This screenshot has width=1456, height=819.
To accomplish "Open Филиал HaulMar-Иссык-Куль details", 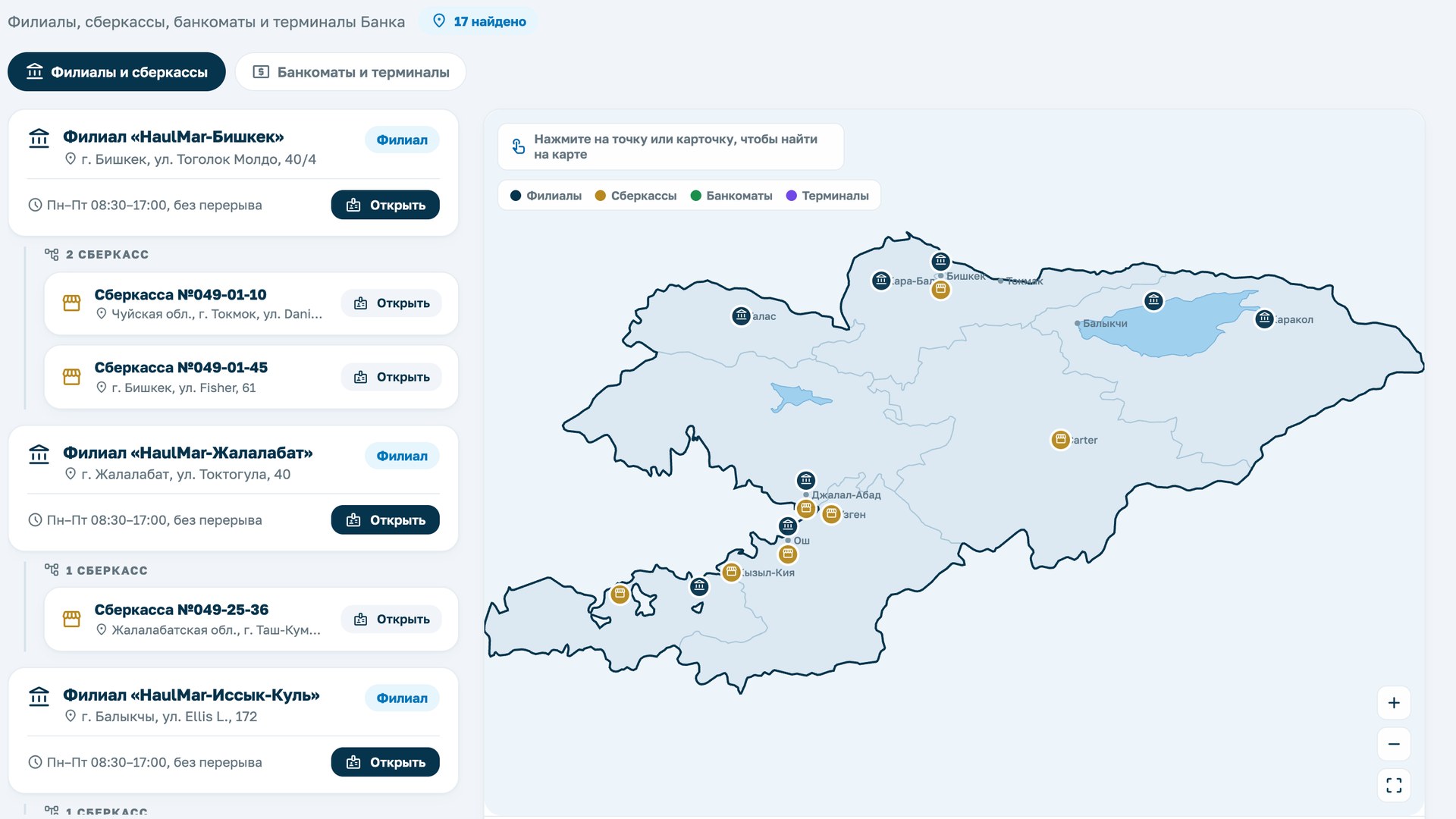I will click(385, 762).
